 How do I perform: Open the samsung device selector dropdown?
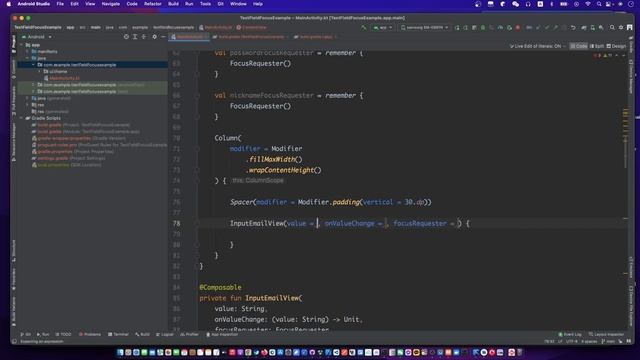[x=424, y=27]
